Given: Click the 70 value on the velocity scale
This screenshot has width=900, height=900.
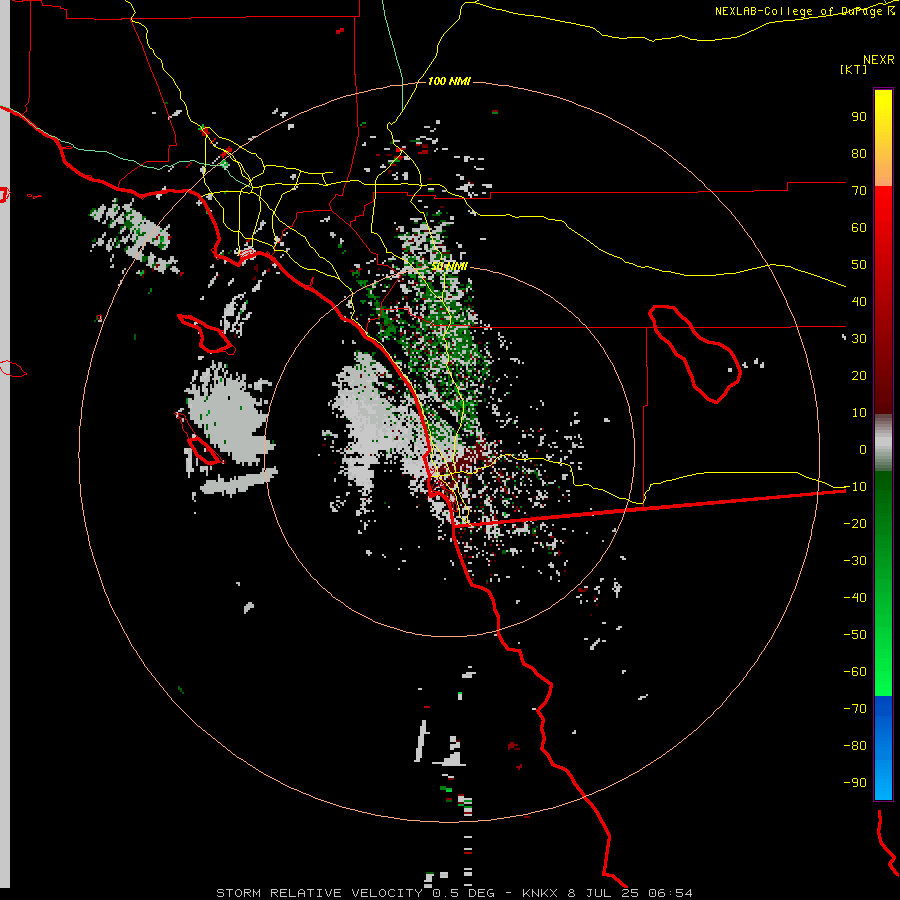Looking at the screenshot, I should coord(859,191).
